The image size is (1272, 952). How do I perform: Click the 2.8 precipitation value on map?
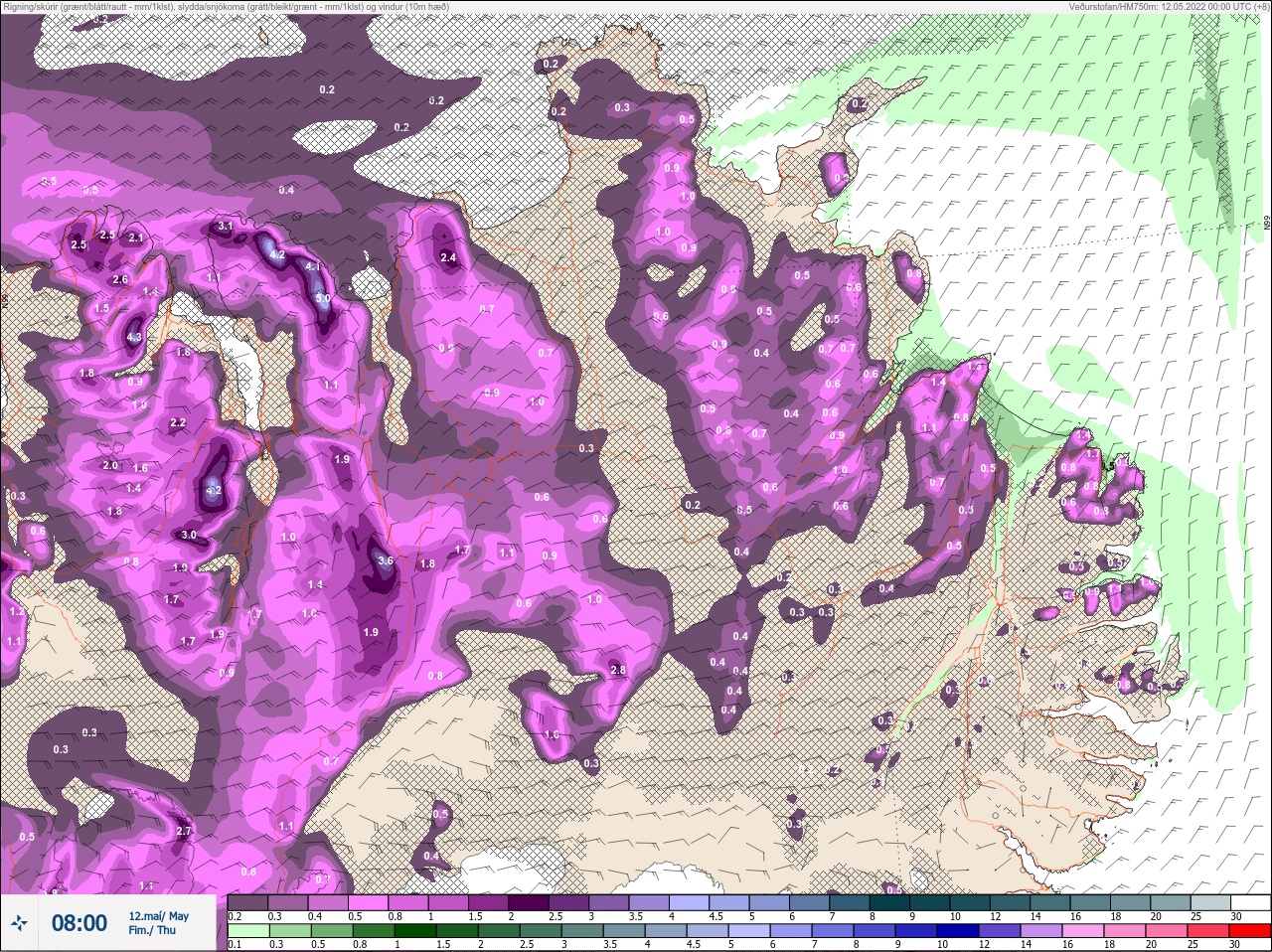click(x=618, y=671)
